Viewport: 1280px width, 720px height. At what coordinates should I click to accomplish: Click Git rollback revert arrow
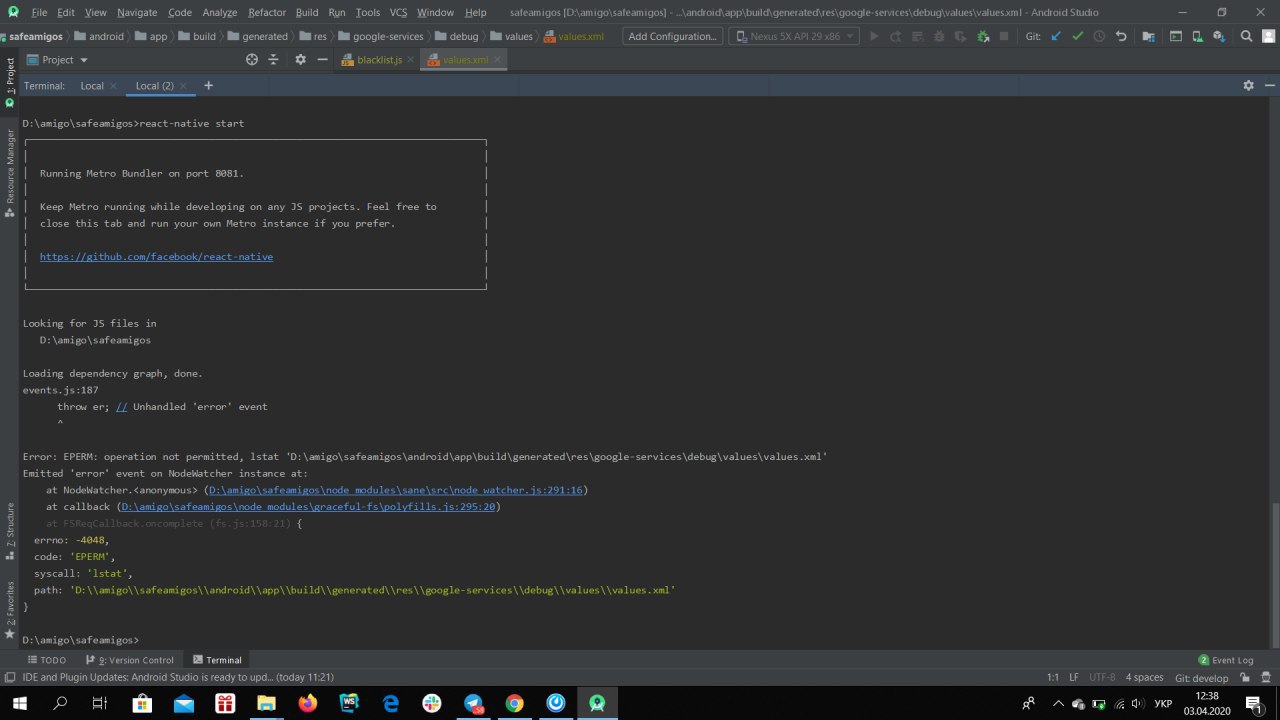tap(1121, 36)
